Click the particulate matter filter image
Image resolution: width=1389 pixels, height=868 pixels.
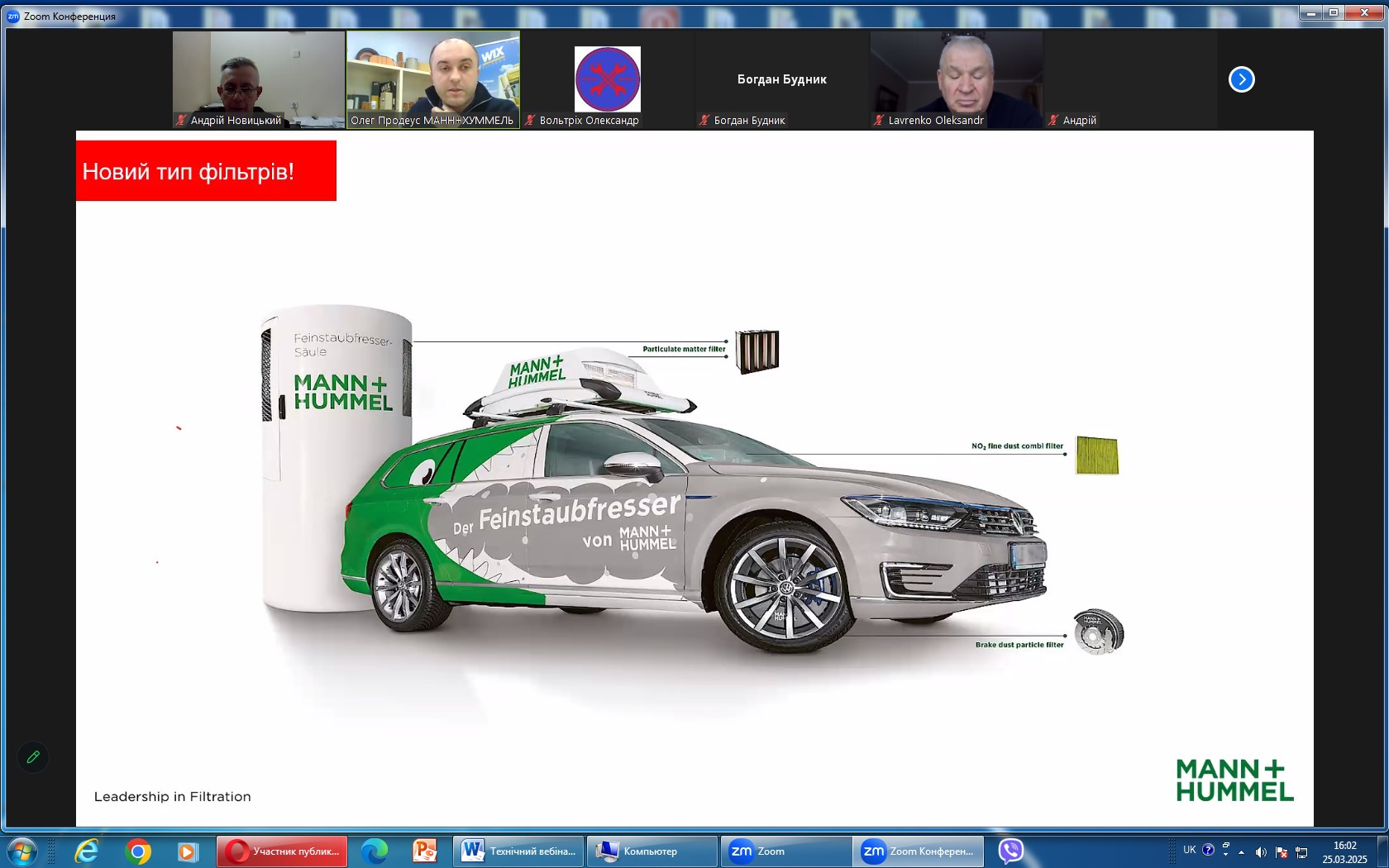click(x=757, y=351)
